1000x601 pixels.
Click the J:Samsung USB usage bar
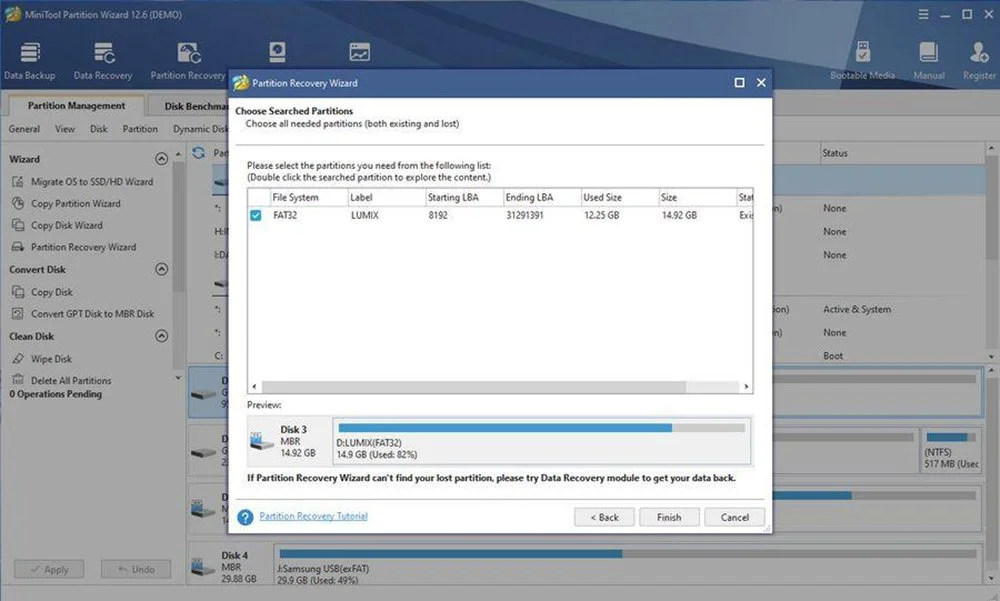click(628, 553)
